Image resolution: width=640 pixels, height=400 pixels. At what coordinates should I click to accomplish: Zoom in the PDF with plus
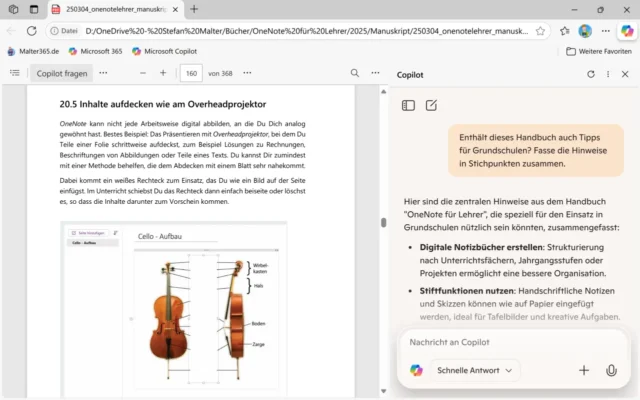[x=163, y=73]
